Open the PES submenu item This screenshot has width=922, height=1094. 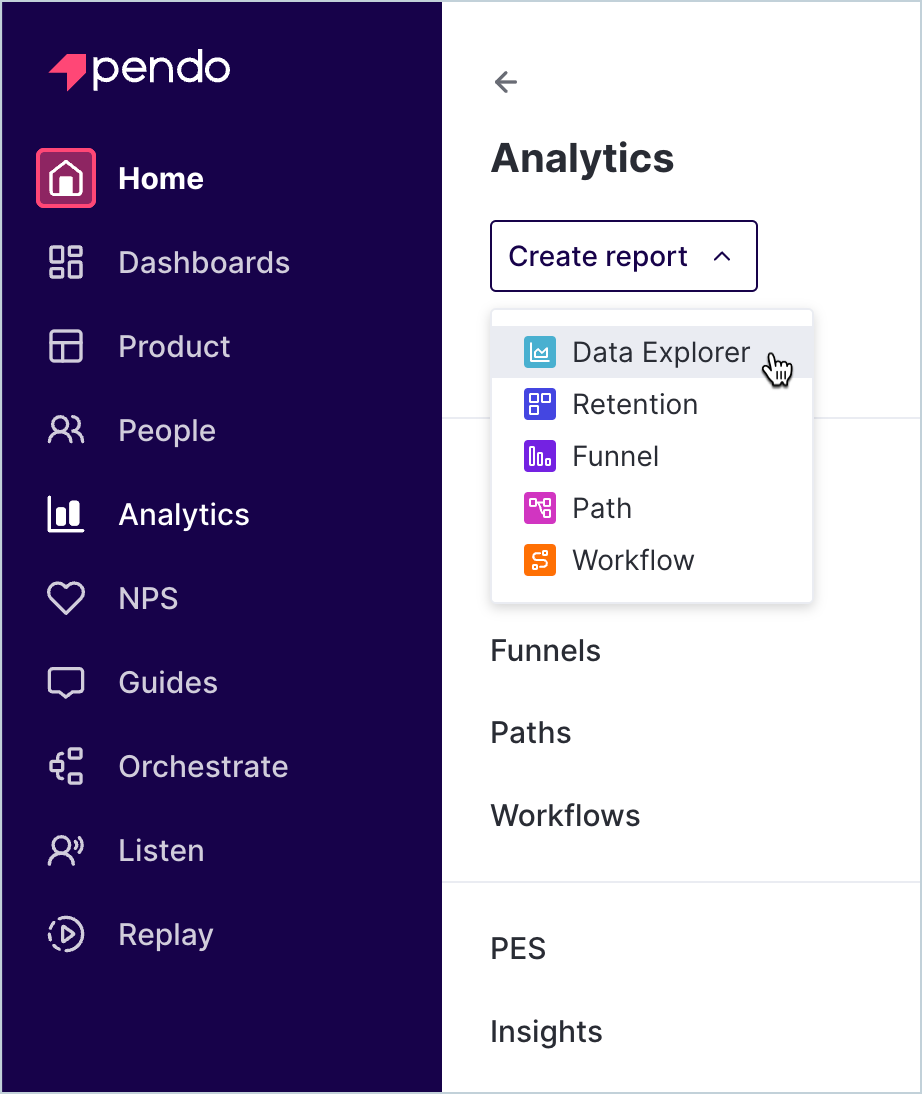(x=518, y=948)
